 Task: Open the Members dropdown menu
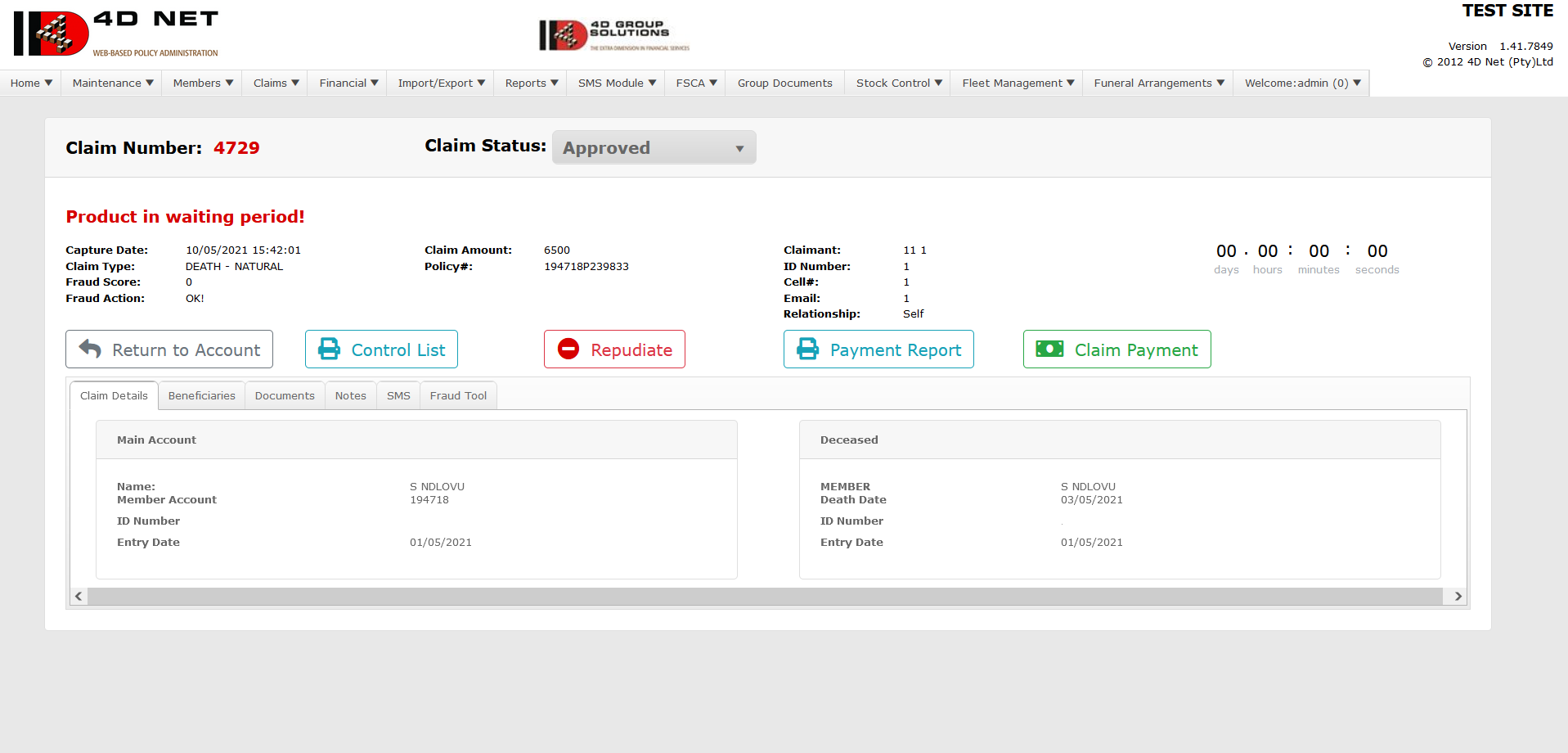pyautogui.click(x=203, y=83)
